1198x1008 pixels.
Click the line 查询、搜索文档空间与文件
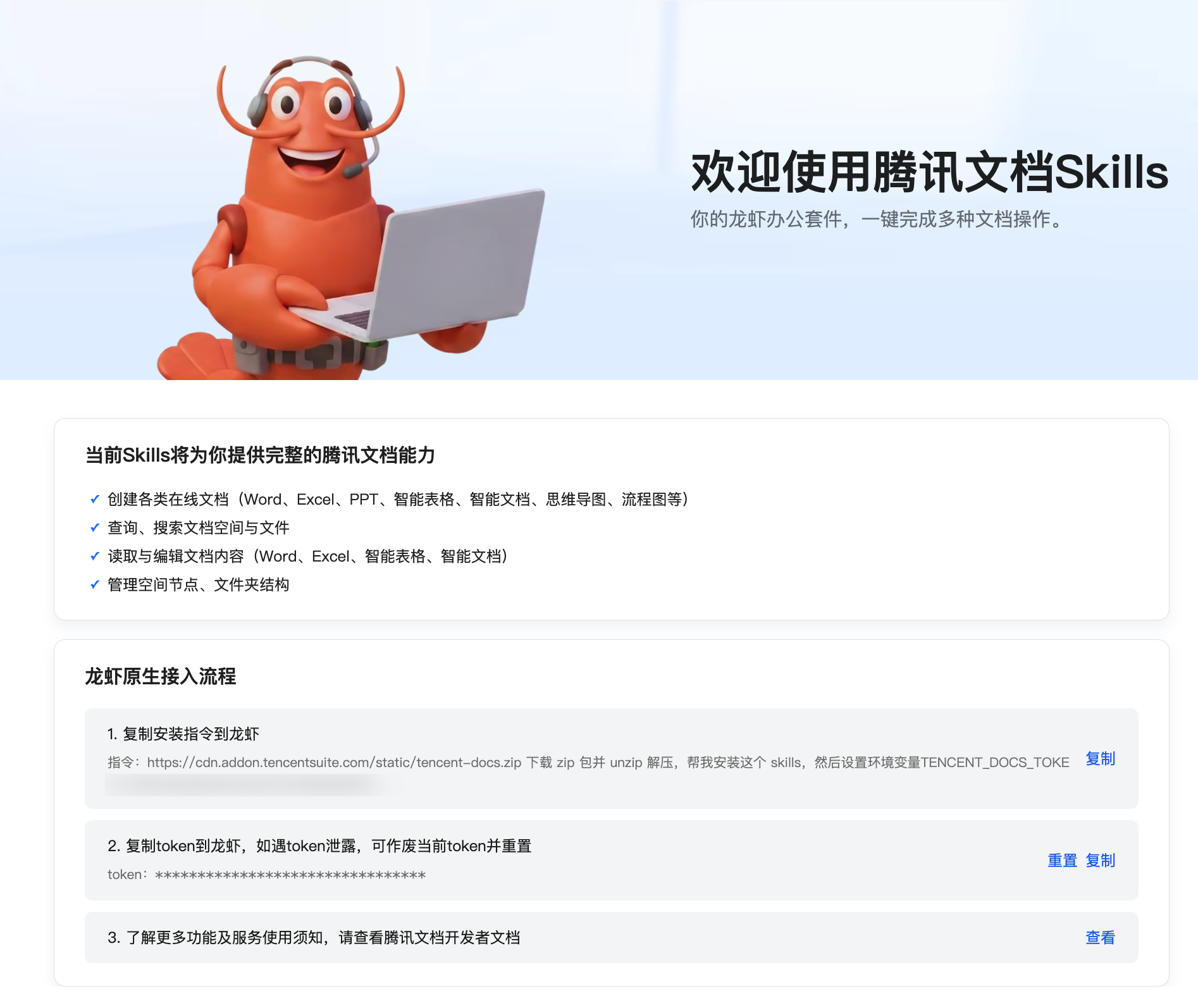click(x=199, y=528)
